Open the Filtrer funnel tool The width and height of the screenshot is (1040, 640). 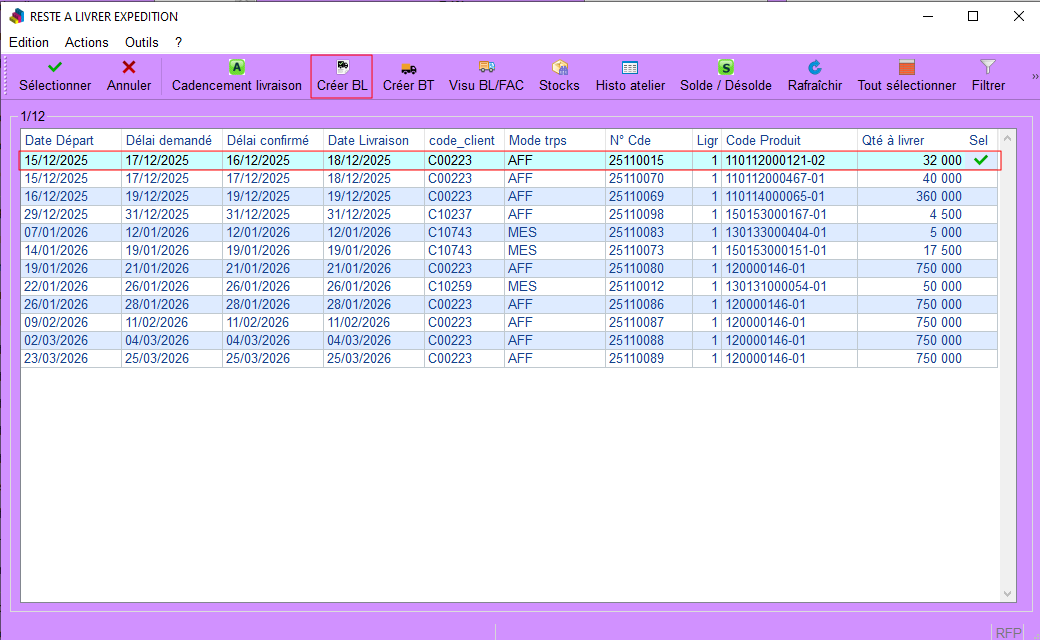pyautogui.click(x=988, y=68)
